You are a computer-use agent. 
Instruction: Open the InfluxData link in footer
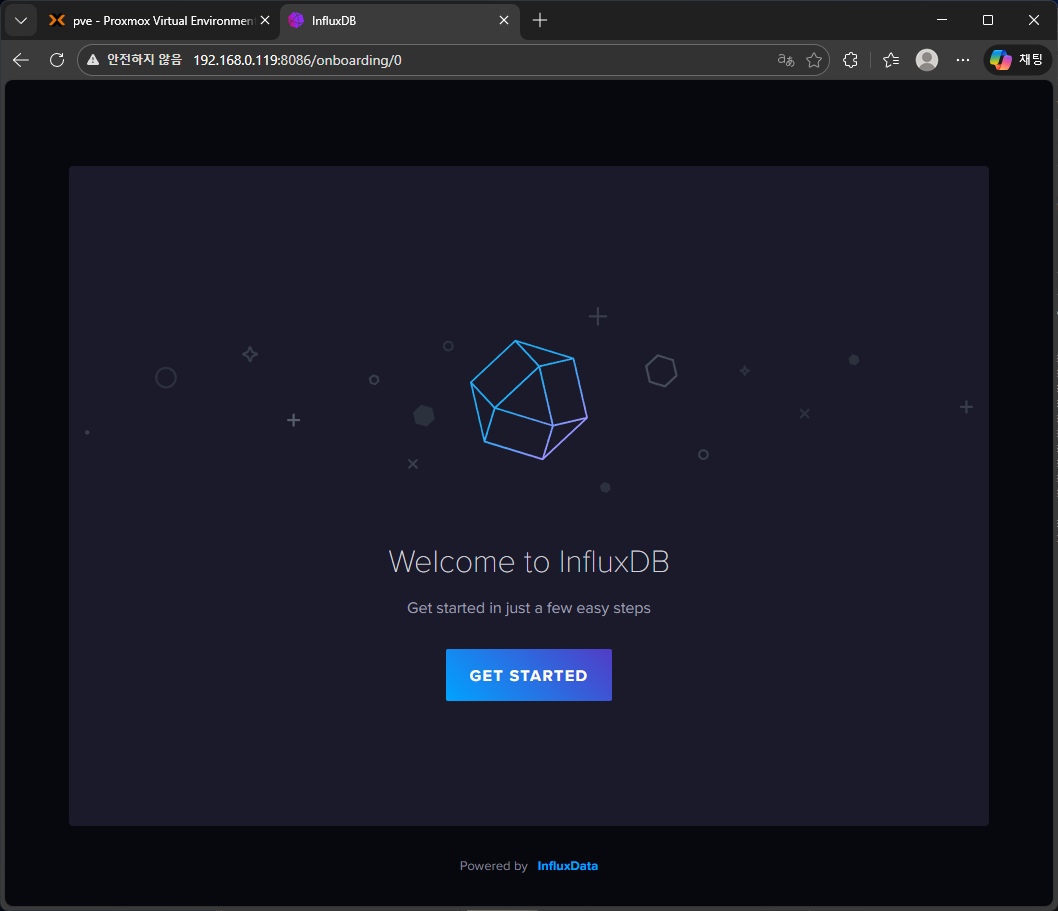567,866
